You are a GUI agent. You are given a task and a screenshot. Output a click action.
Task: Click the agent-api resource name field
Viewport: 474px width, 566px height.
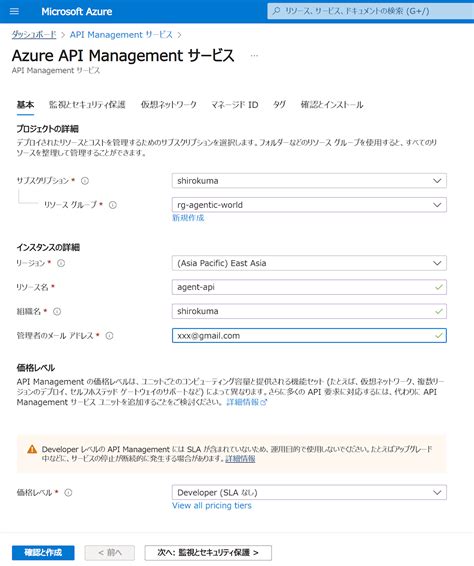pyautogui.click(x=309, y=287)
